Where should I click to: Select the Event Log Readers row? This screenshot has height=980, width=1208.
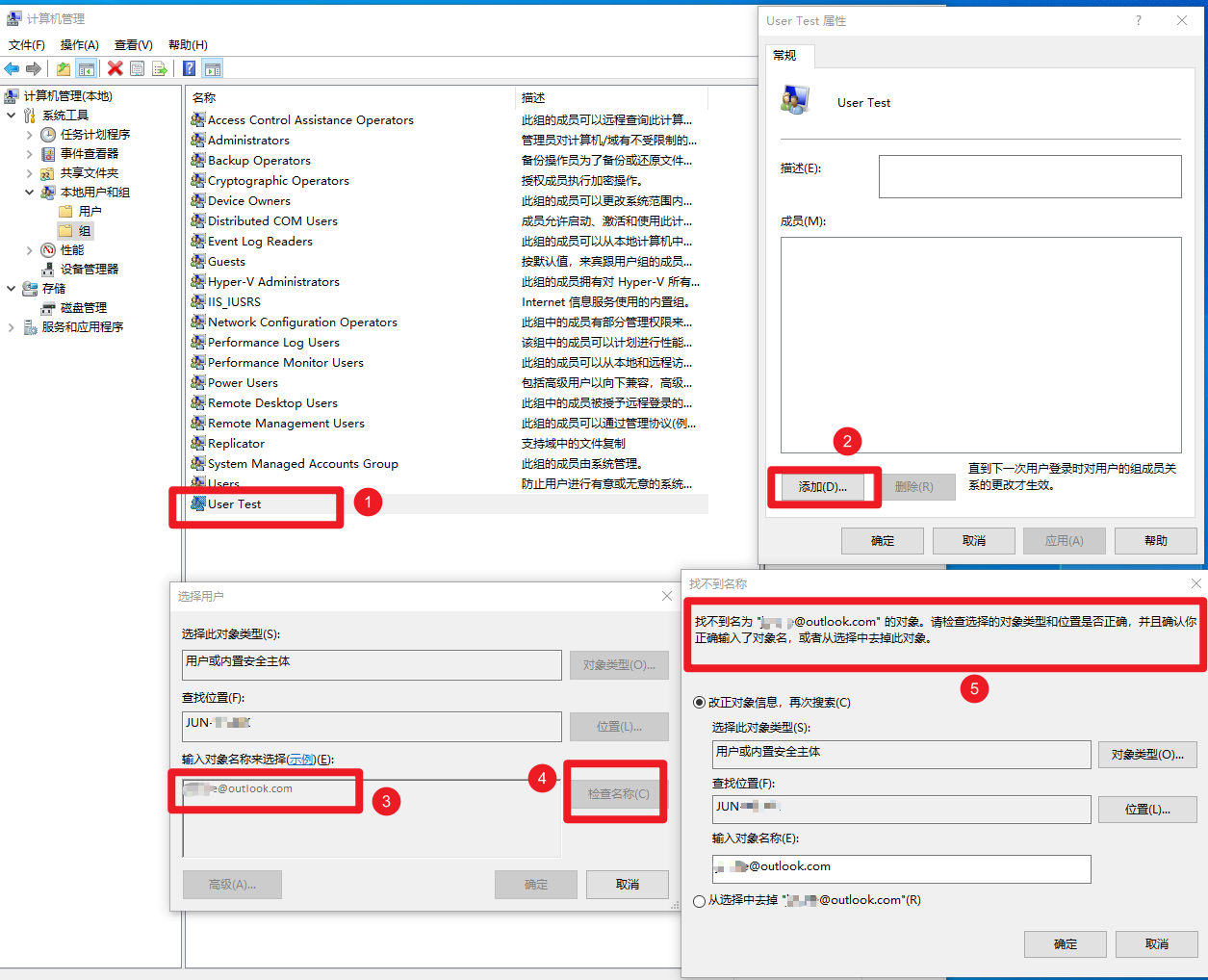(x=449, y=241)
